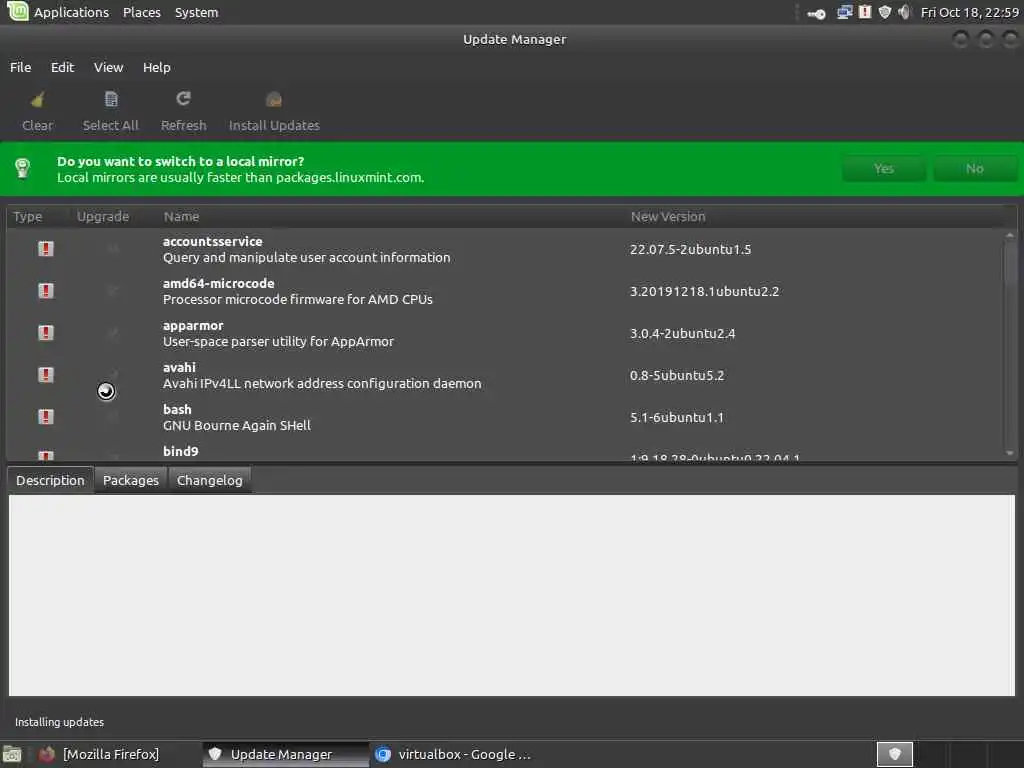Viewport: 1024px width, 768px height.
Task: Click the lightbulb icon in mirror banner
Action: [x=23, y=168]
